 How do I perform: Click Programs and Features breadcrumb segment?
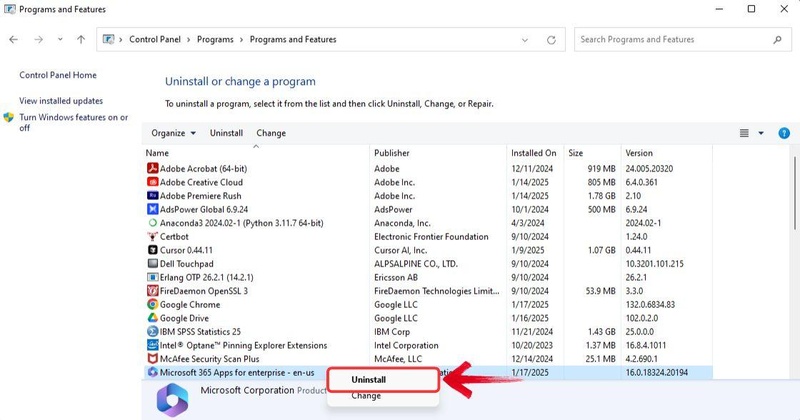(x=293, y=39)
